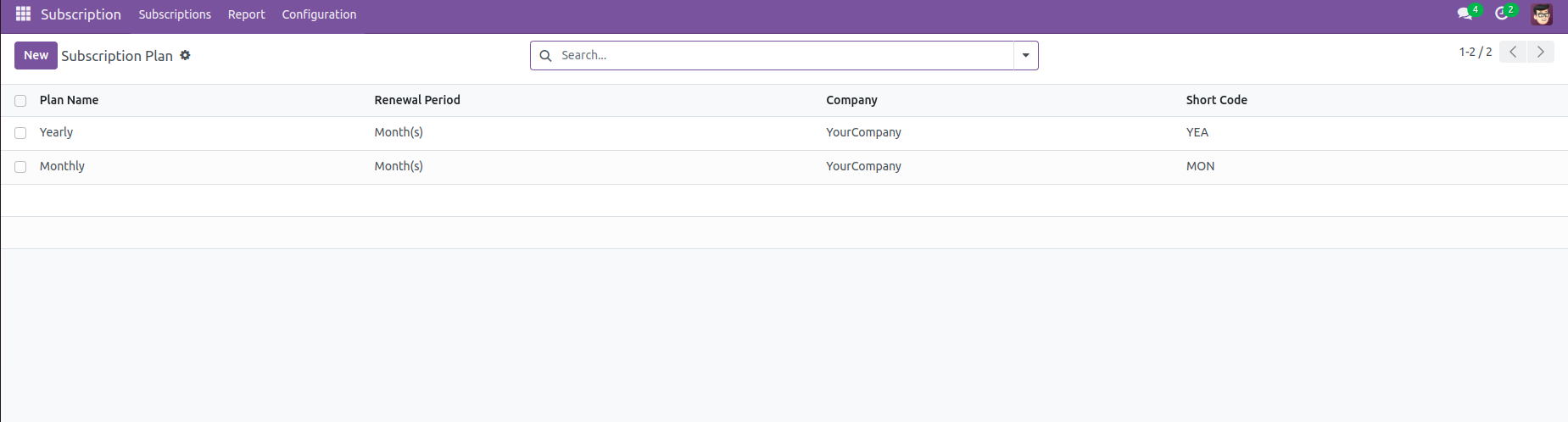Toggle the select-all header checkbox
1568x422 pixels.
20,101
